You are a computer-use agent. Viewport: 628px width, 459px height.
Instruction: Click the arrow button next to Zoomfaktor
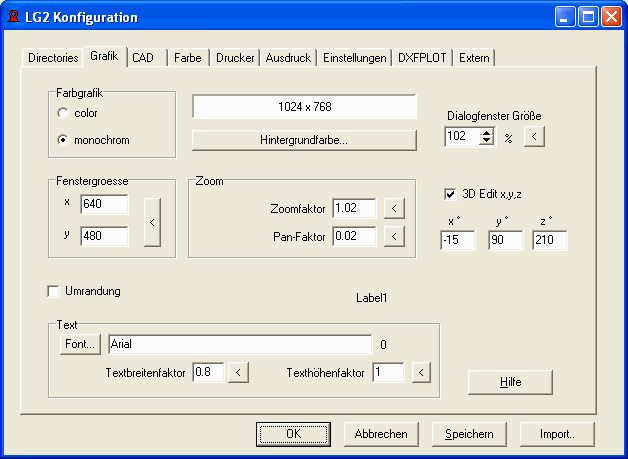(395, 209)
